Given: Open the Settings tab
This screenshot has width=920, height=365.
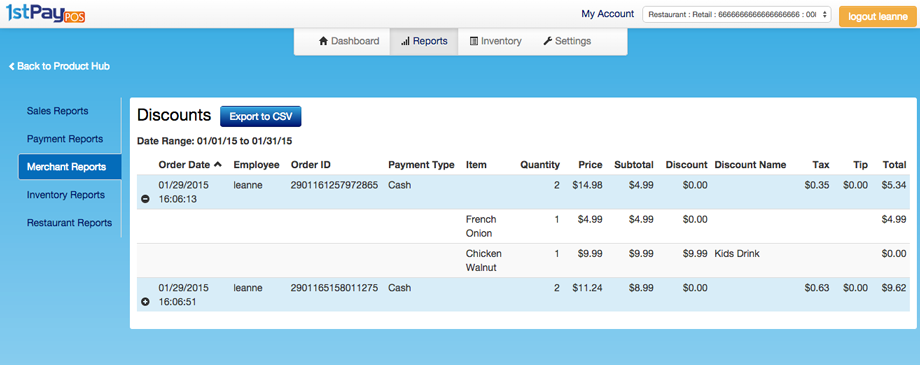Looking at the screenshot, I should 567,41.
